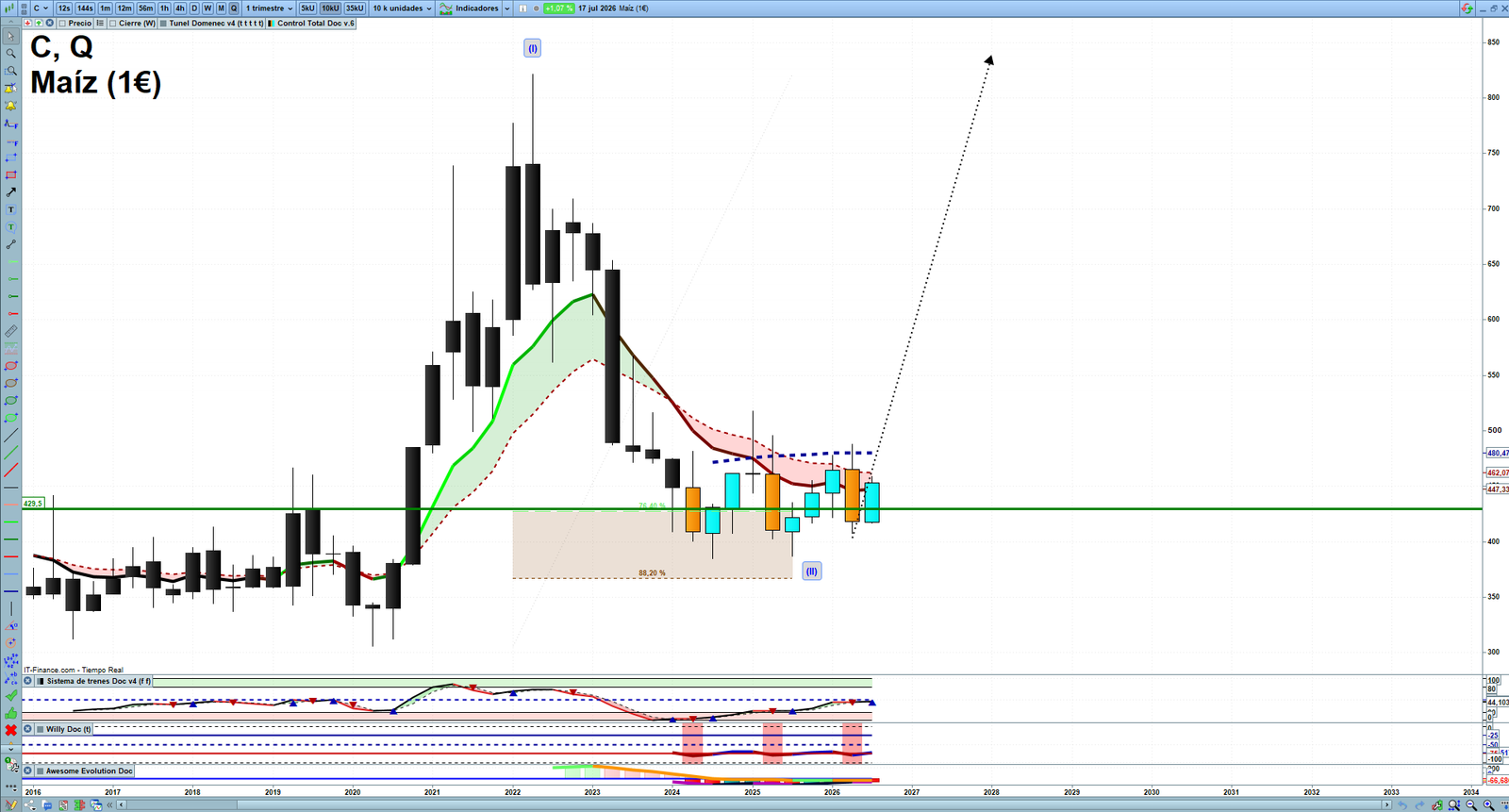Image resolution: width=1509 pixels, height=812 pixels.
Task: Toggle the Awesome Evolution Doc checkbox
Action: [x=41, y=771]
